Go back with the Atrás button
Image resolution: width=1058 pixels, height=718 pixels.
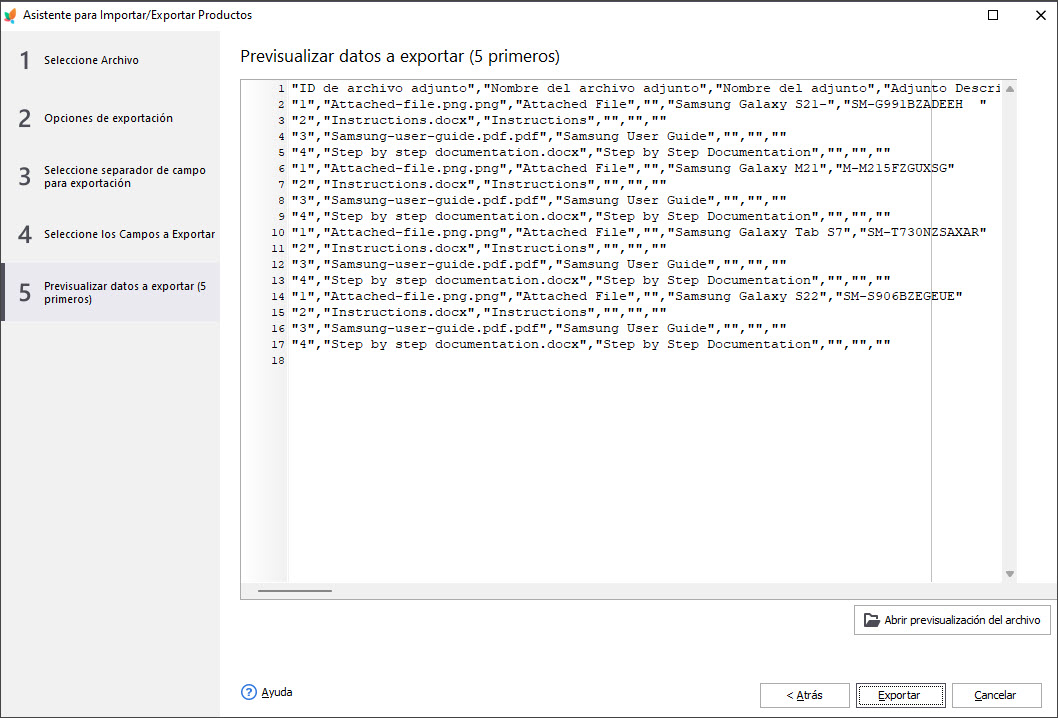coord(804,695)
